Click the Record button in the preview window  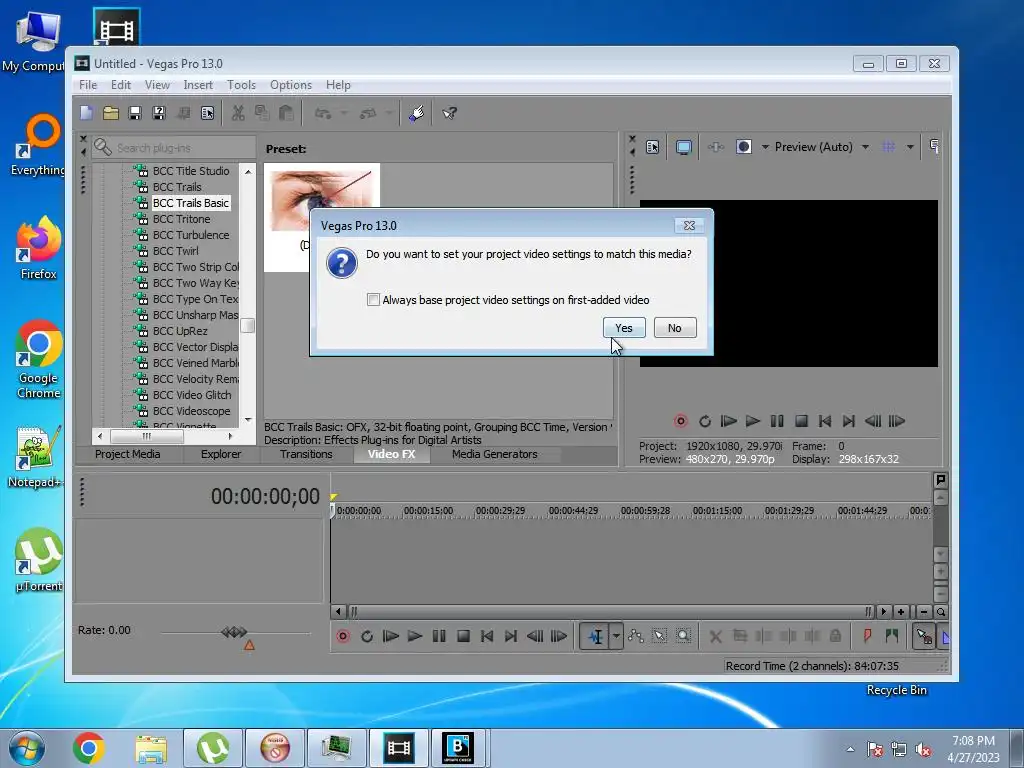click(680, 421)
